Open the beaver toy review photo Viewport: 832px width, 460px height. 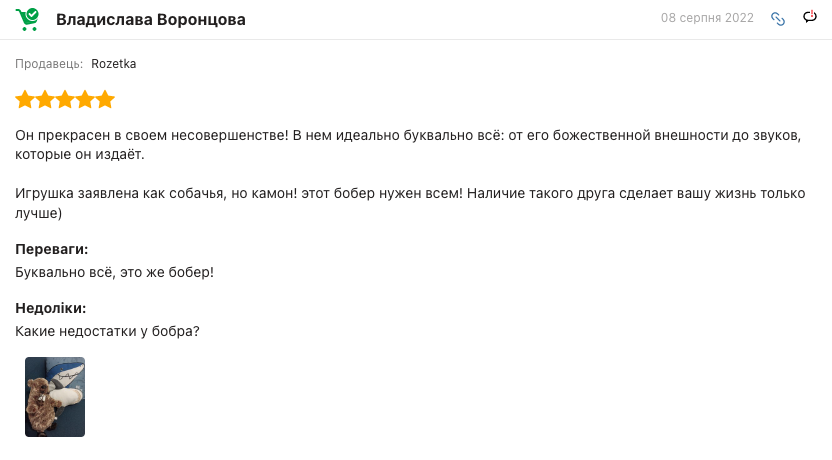pos(55,397)
